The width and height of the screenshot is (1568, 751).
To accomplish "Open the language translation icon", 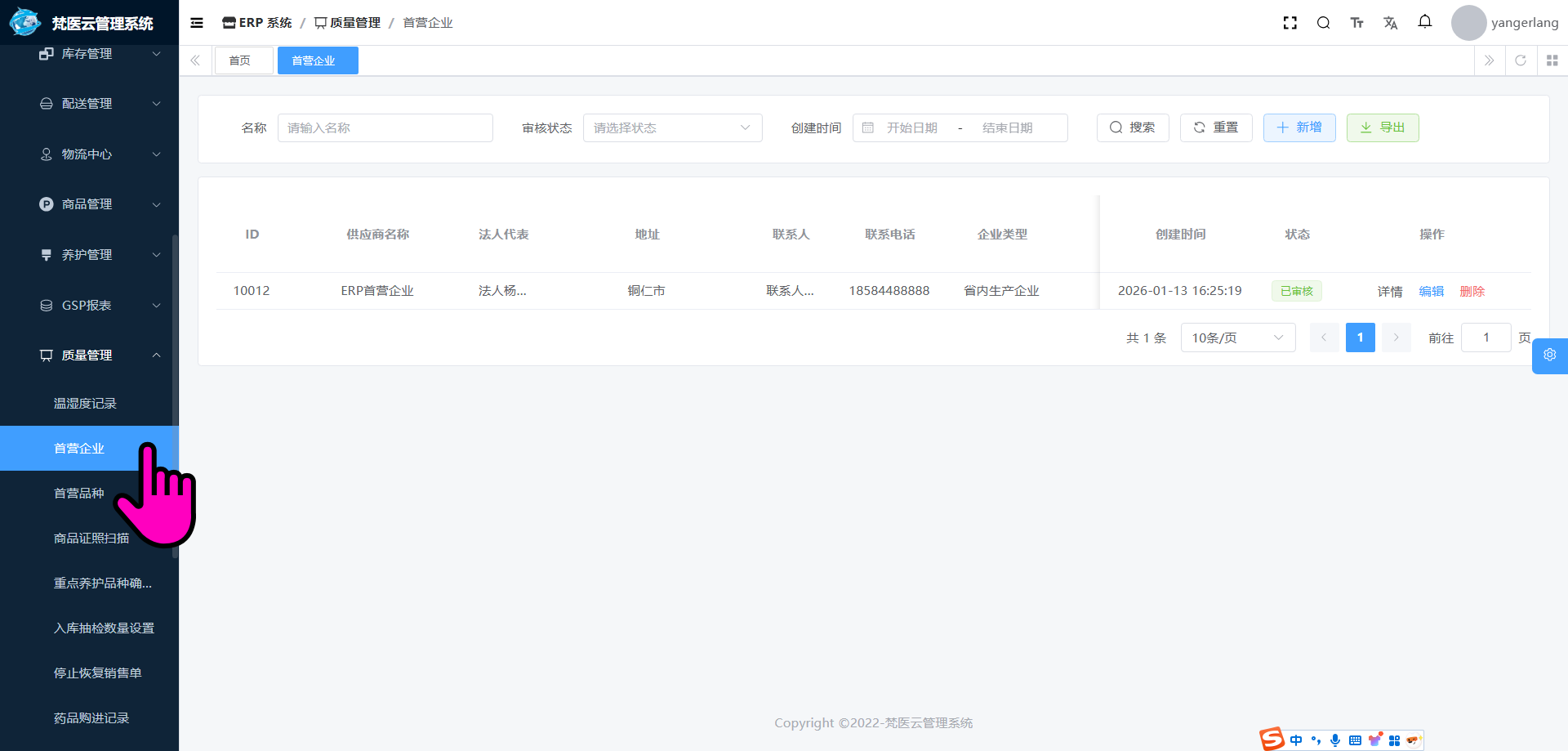I will 1390,23.
